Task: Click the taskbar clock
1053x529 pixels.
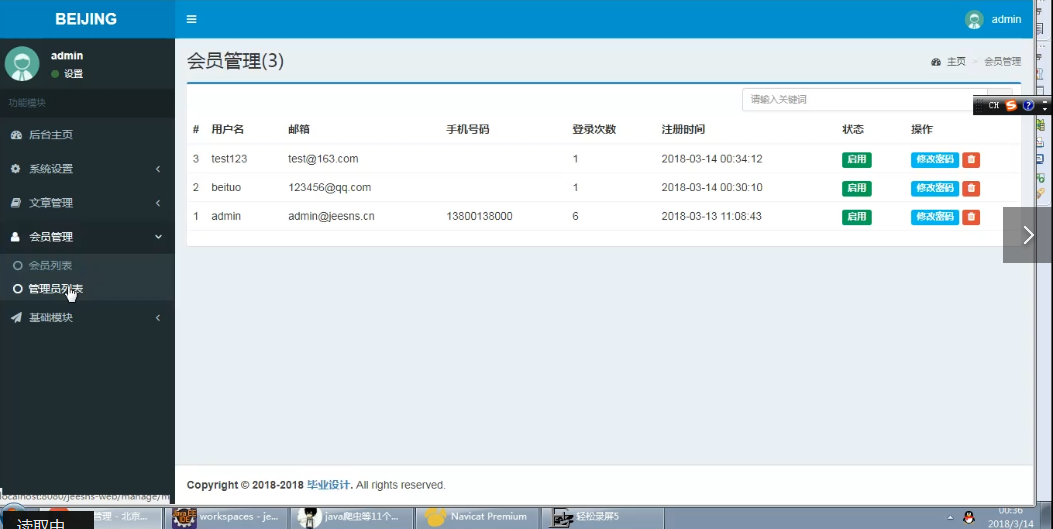Action: (1009, 518)
